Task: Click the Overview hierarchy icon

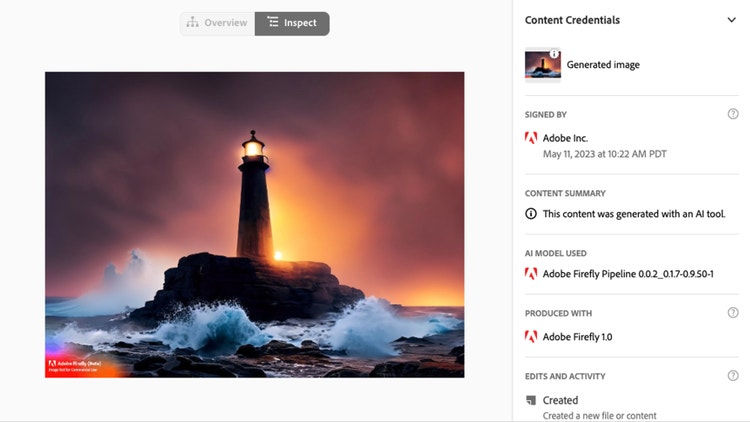Action: click(x=192, y=22)
